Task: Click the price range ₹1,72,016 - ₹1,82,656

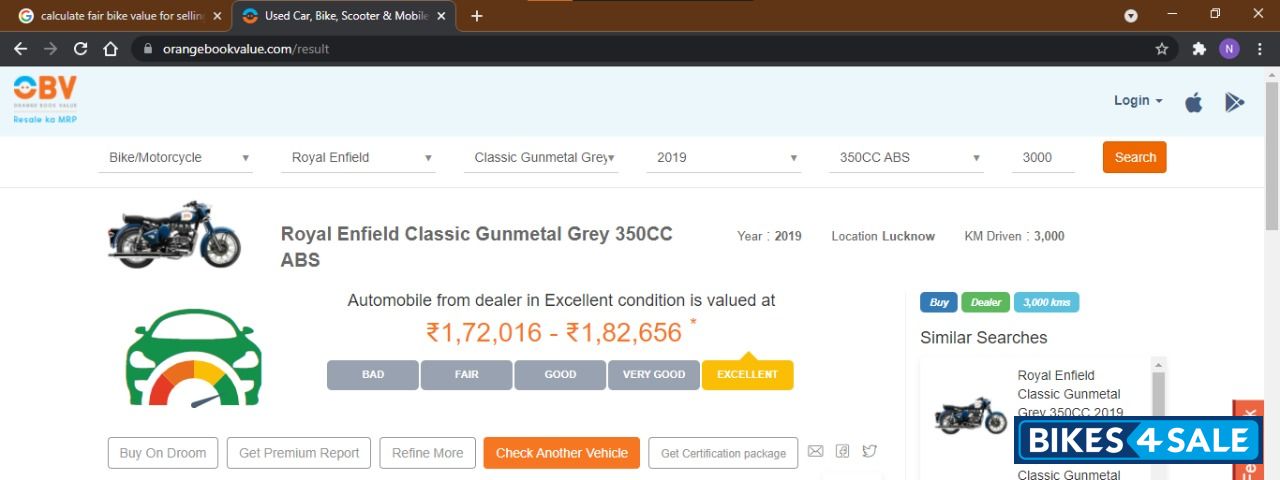Action: [x=554, y=333]
